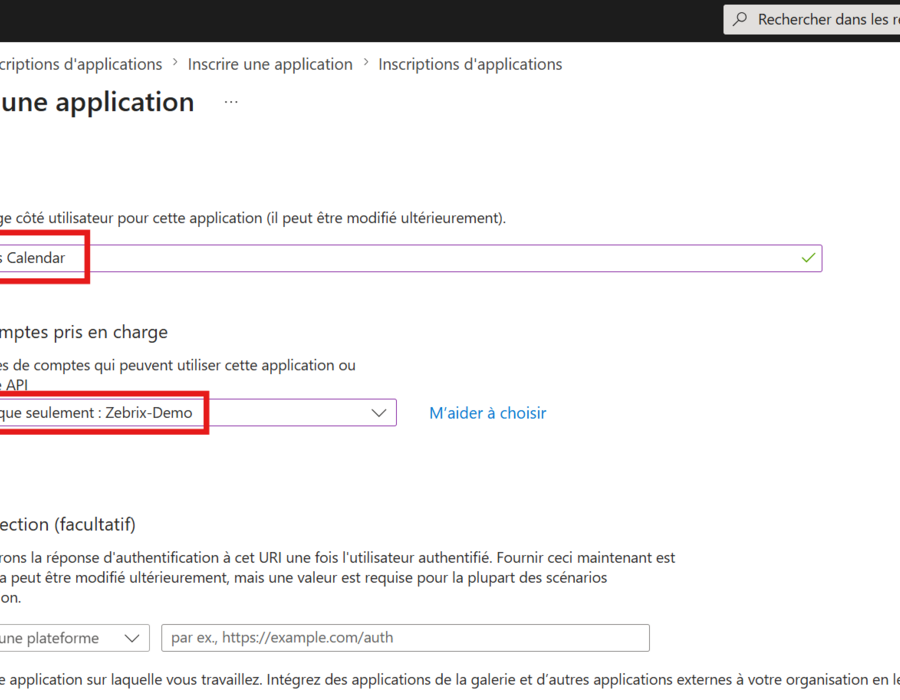900x700 pixels.
Task: Click the application name field containing 'Calendar'
Action: (411, 258)
